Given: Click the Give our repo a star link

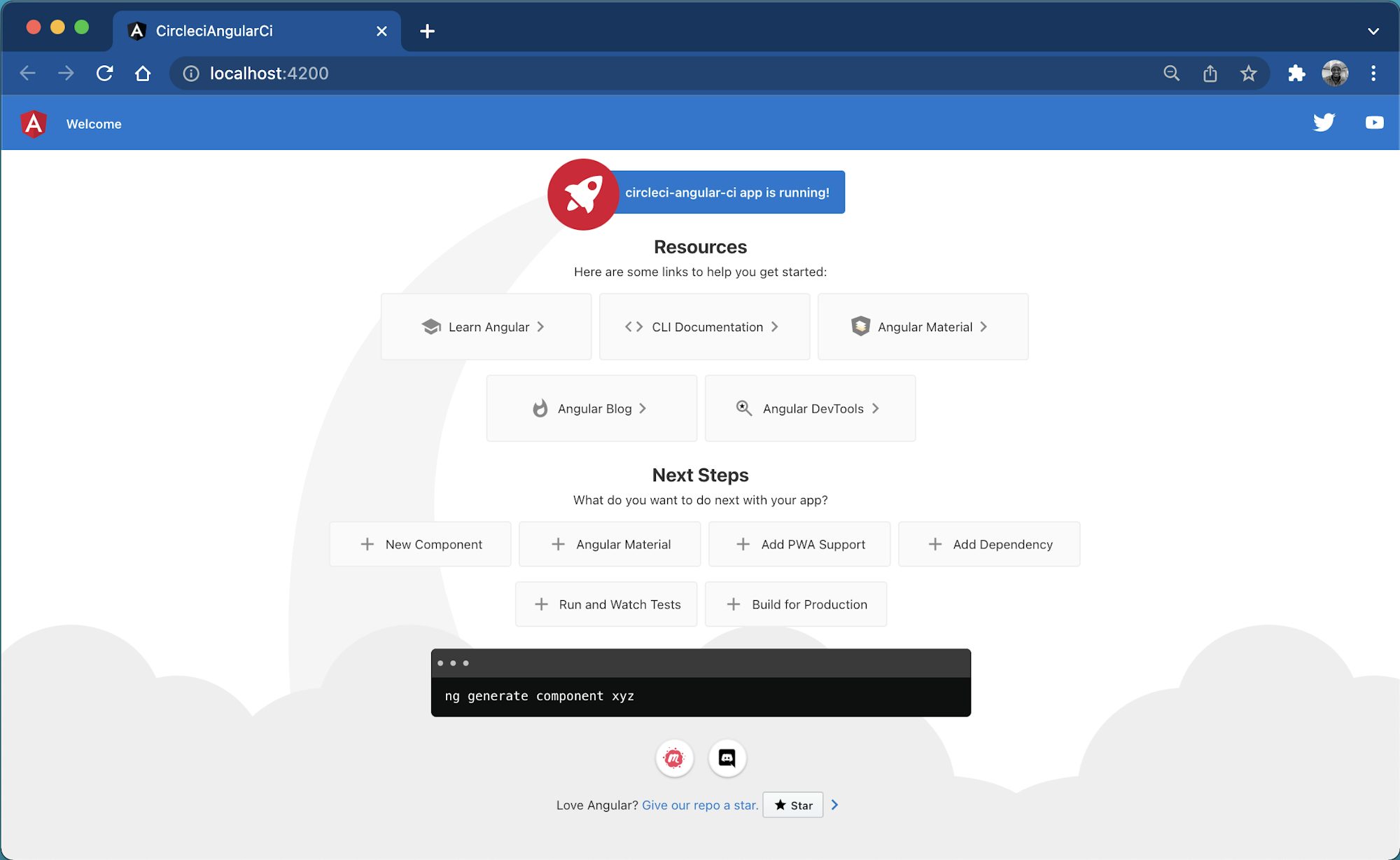Looking at the screenshot, I should (x=700, y=805).
